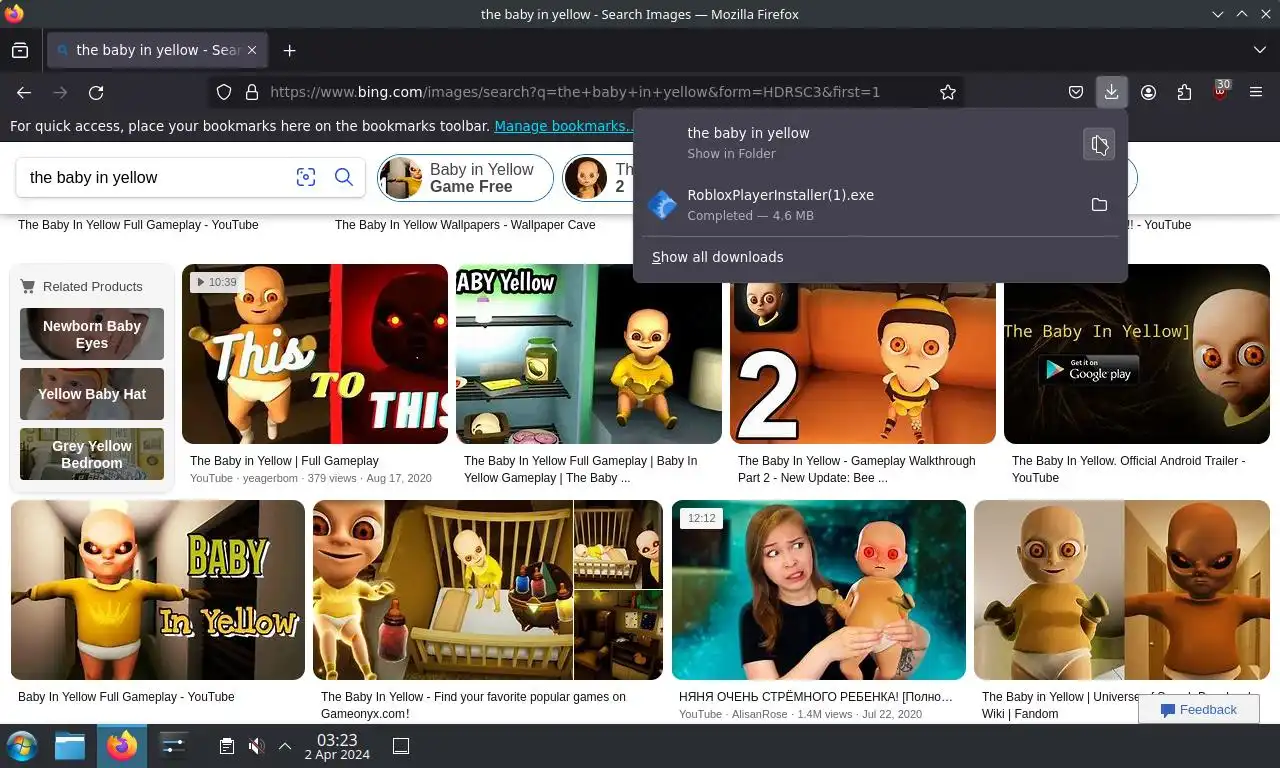Open the Firefox View icon
The width and height of the screenshot is (1280, 768).
[x=20, y=50]
